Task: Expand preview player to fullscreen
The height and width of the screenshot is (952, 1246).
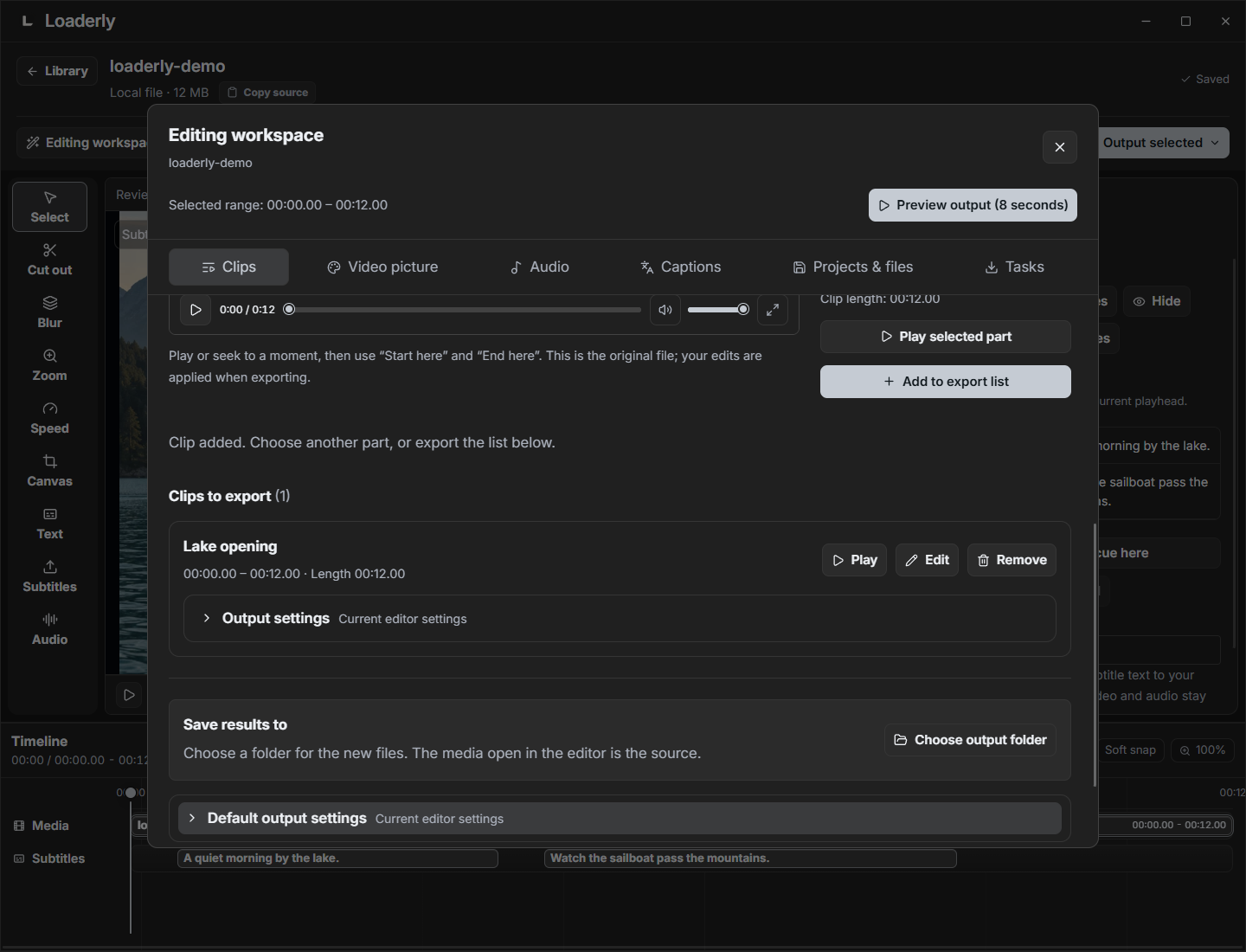Action: pyautogui.click(x=773, y=310)
